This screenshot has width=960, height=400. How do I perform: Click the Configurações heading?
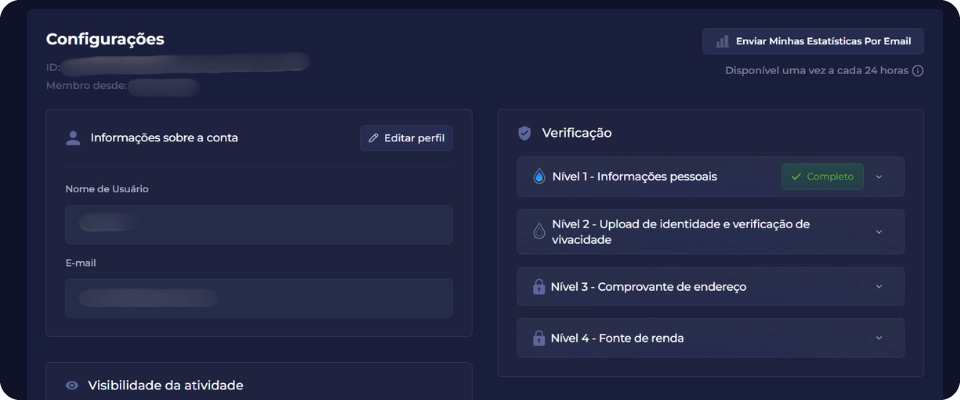pos(105,39)
